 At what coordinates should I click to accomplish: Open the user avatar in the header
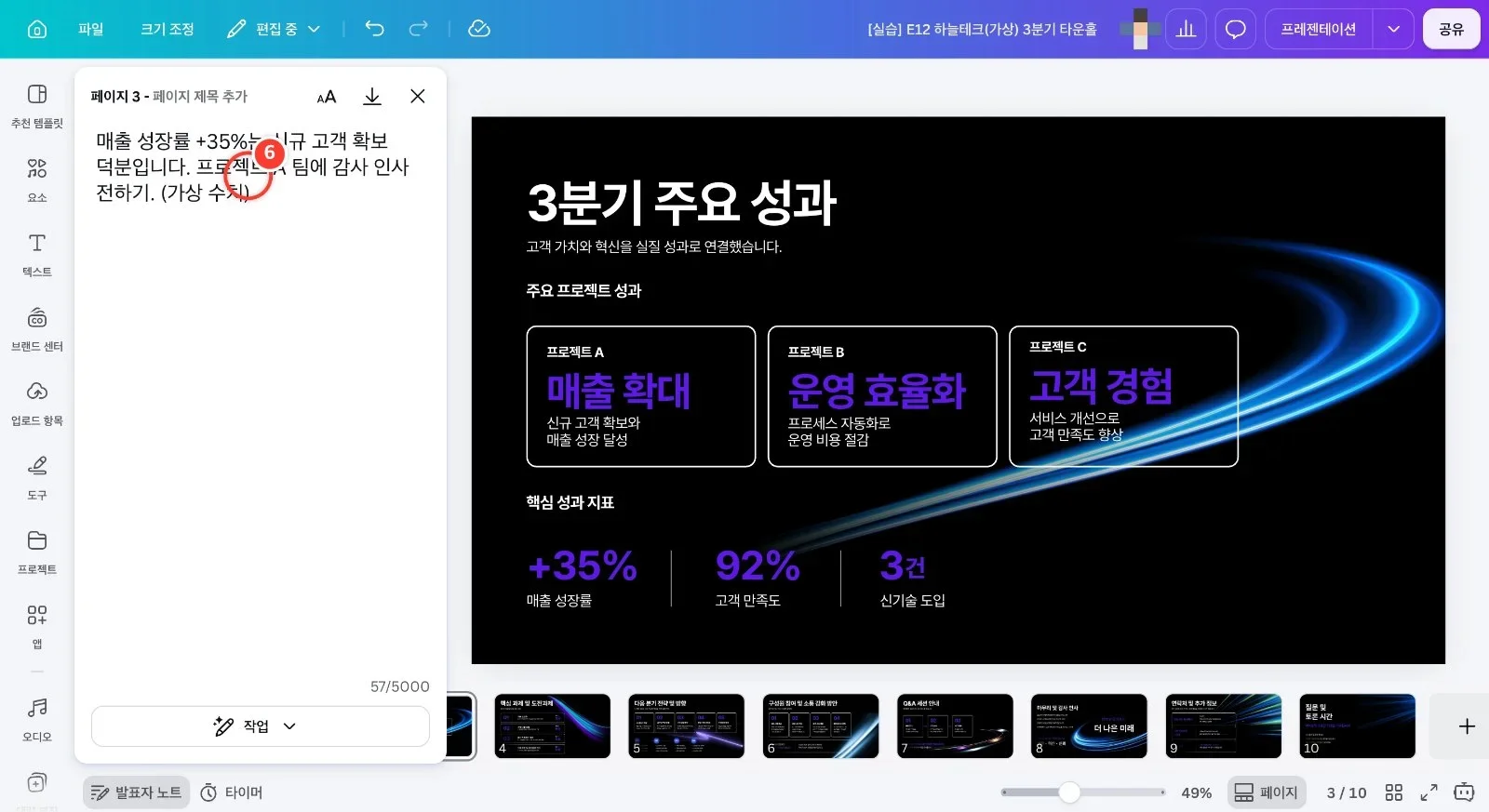(x=1140, y=29)
